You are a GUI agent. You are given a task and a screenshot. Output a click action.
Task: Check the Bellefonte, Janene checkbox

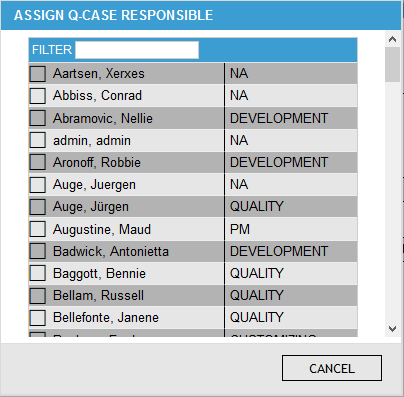(38, 318)
